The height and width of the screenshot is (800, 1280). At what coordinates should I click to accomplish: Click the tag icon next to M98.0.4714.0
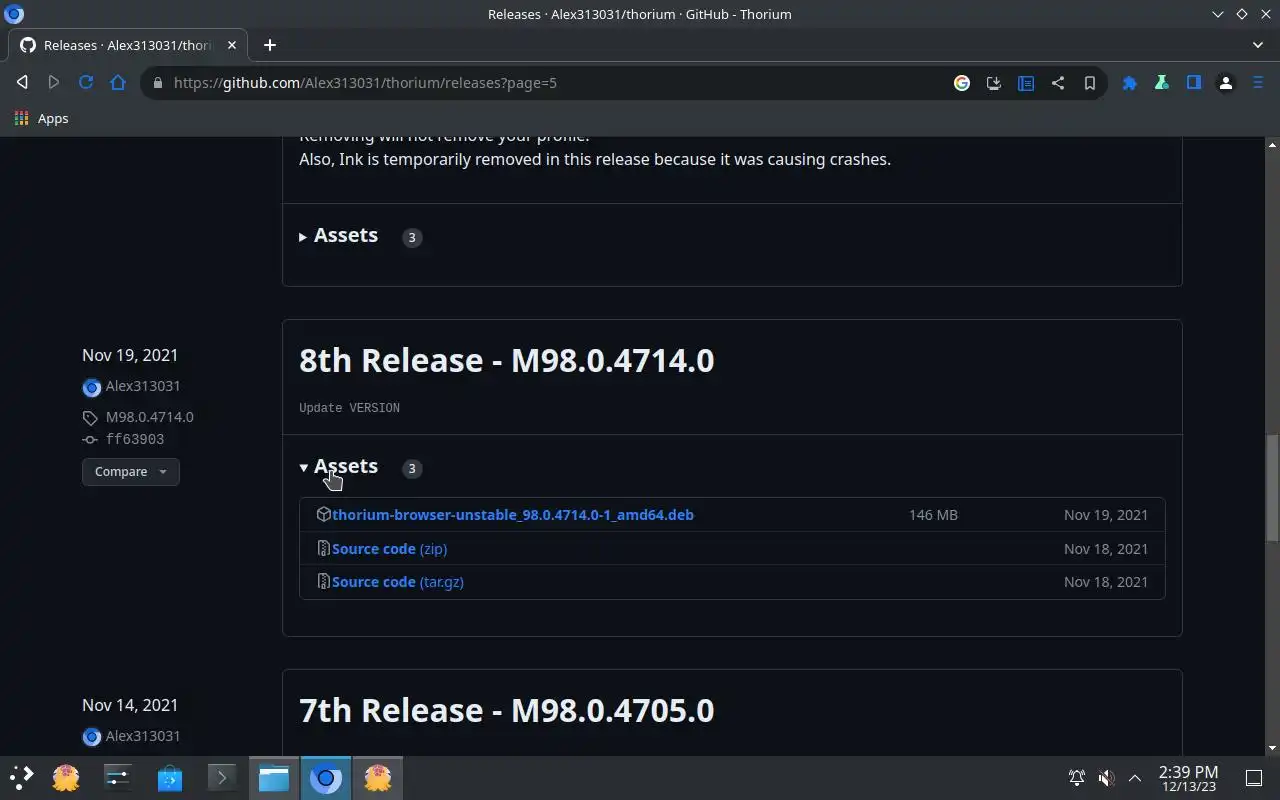pos(91,418)
